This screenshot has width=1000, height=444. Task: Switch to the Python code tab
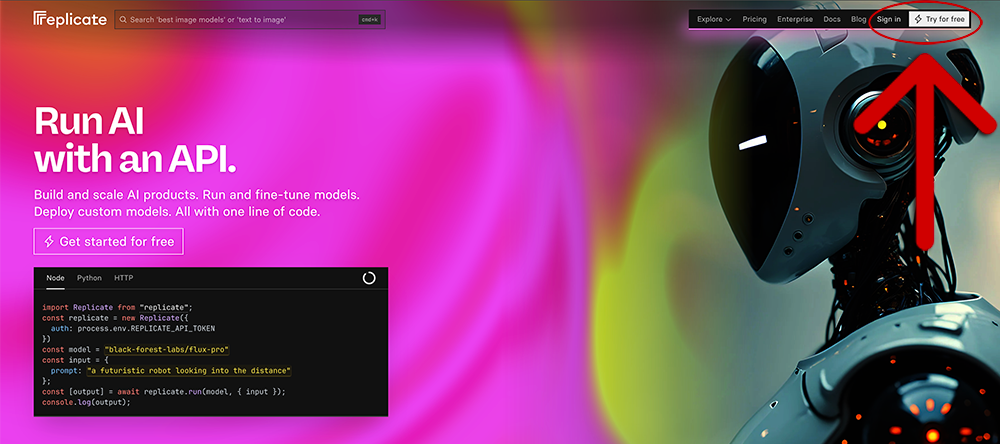point(89,278)
